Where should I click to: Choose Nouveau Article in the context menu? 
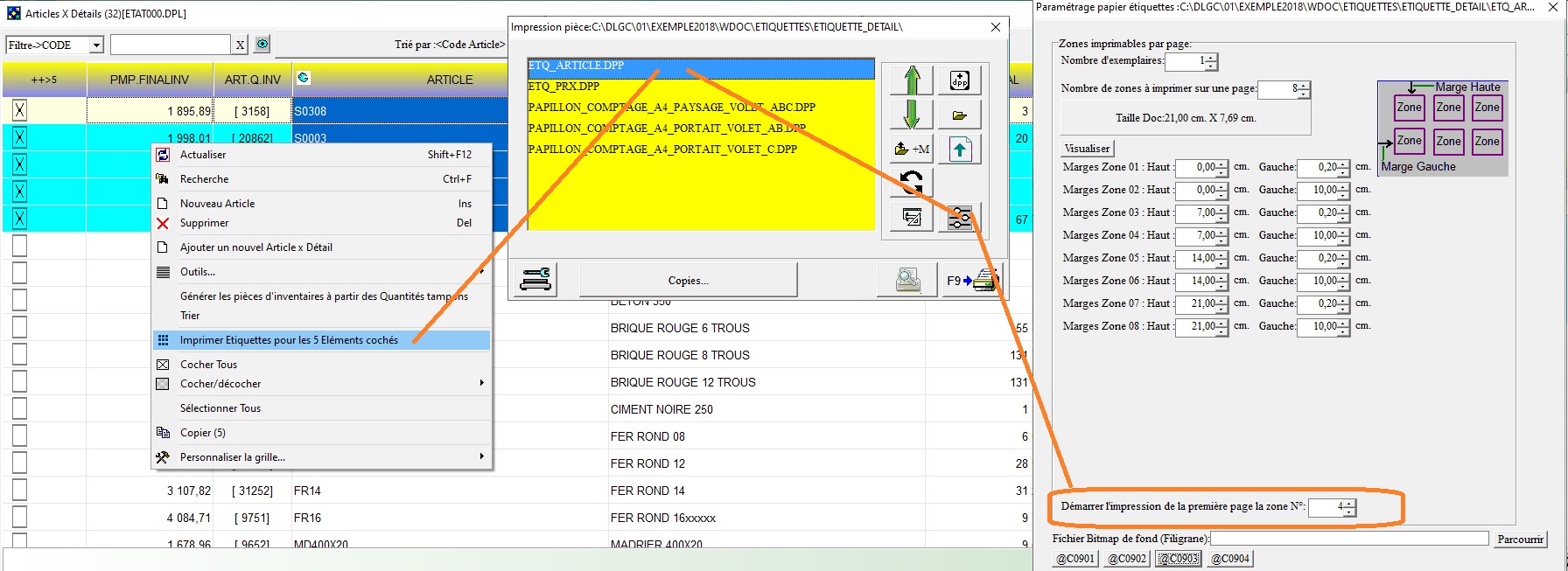tap(322, 204)
